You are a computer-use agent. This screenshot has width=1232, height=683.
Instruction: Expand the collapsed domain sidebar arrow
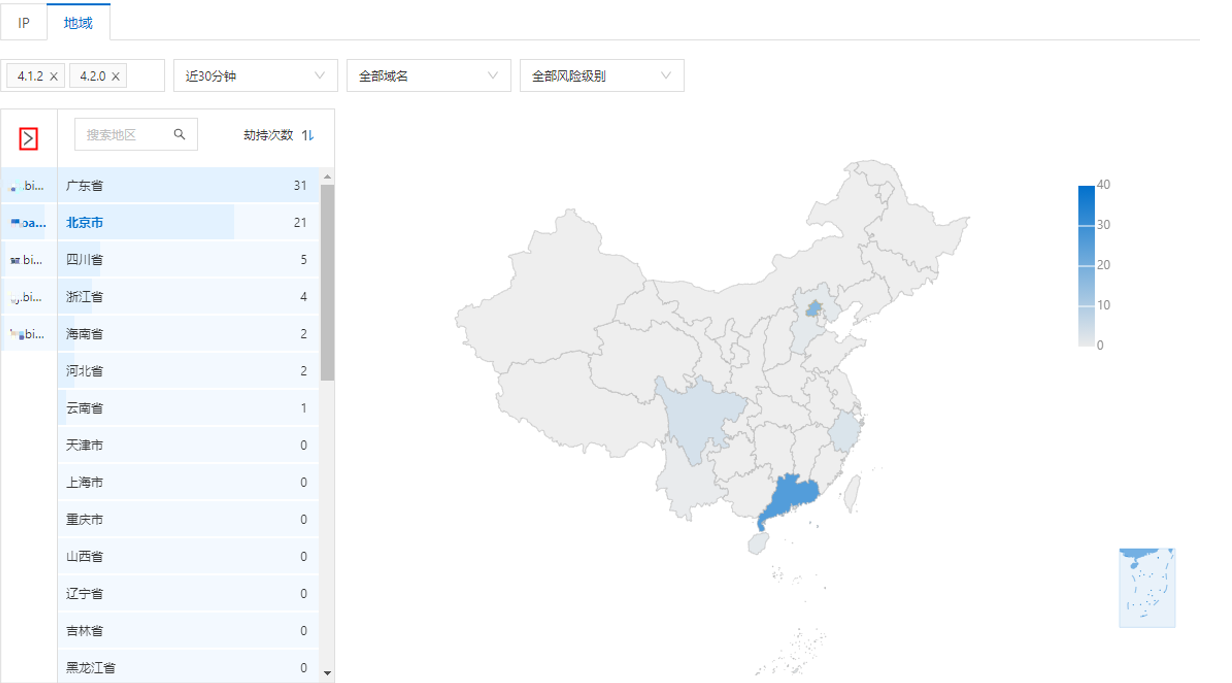[28, 138]
